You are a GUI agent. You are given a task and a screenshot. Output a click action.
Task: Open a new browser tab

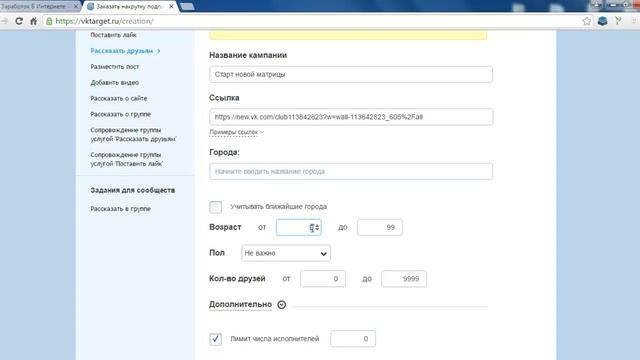[x=187, y=7]
